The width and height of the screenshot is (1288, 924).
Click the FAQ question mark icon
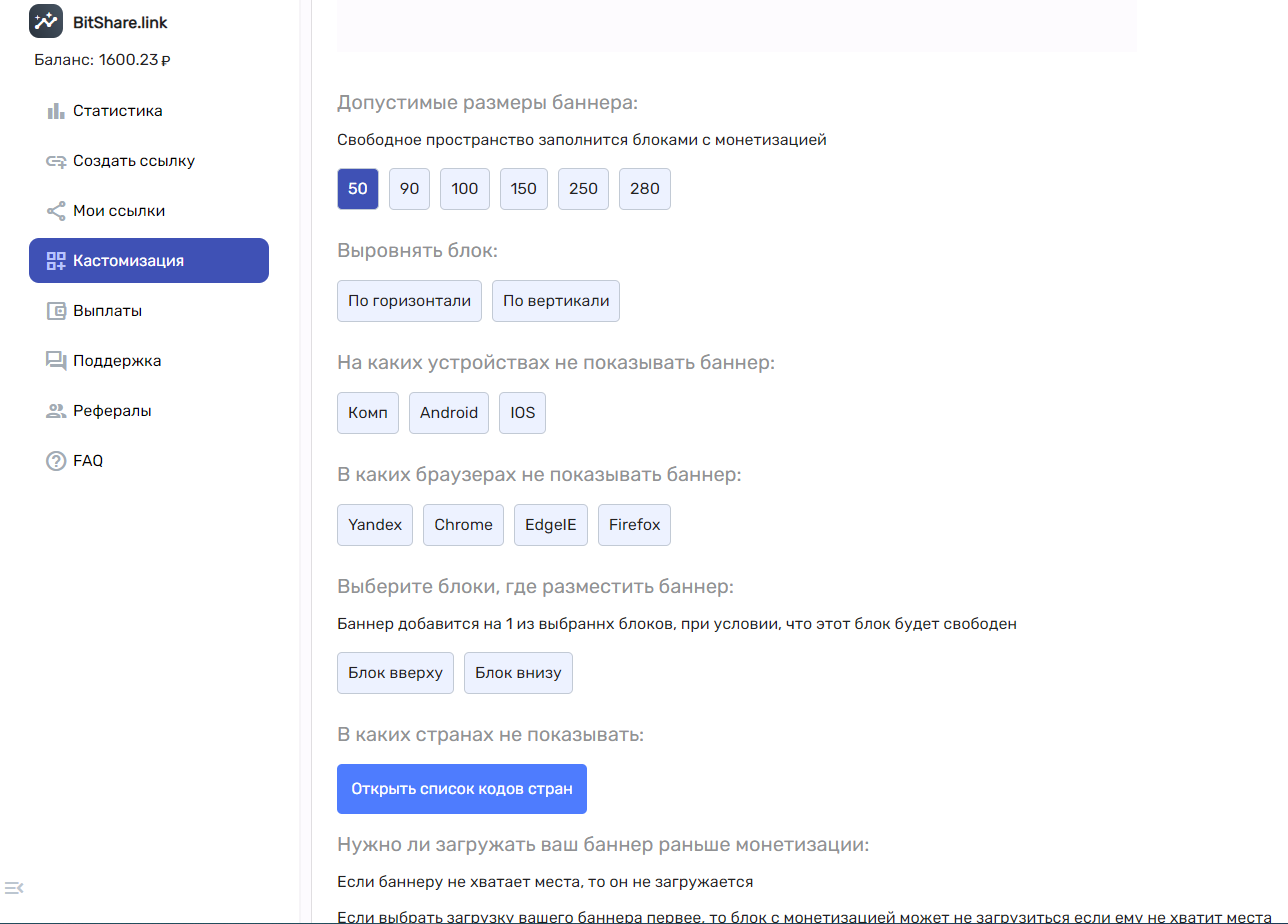pyautogui.click(x=56, y=461)
